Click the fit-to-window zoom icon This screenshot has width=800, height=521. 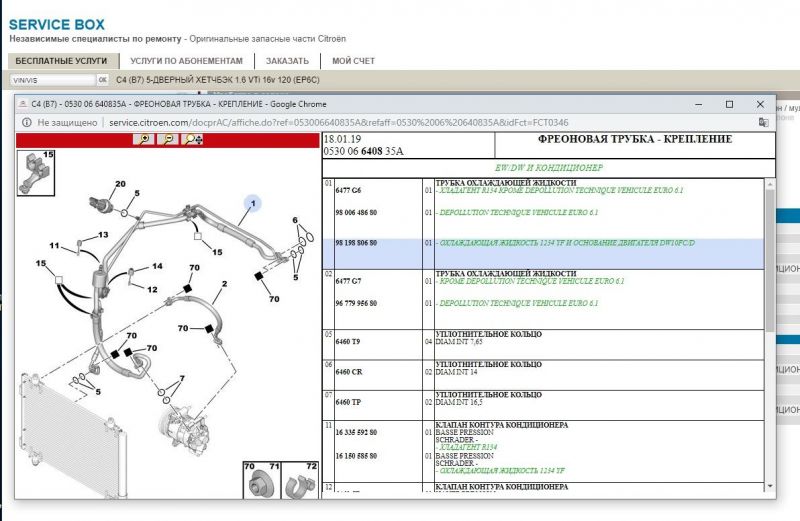coord(194,140)
